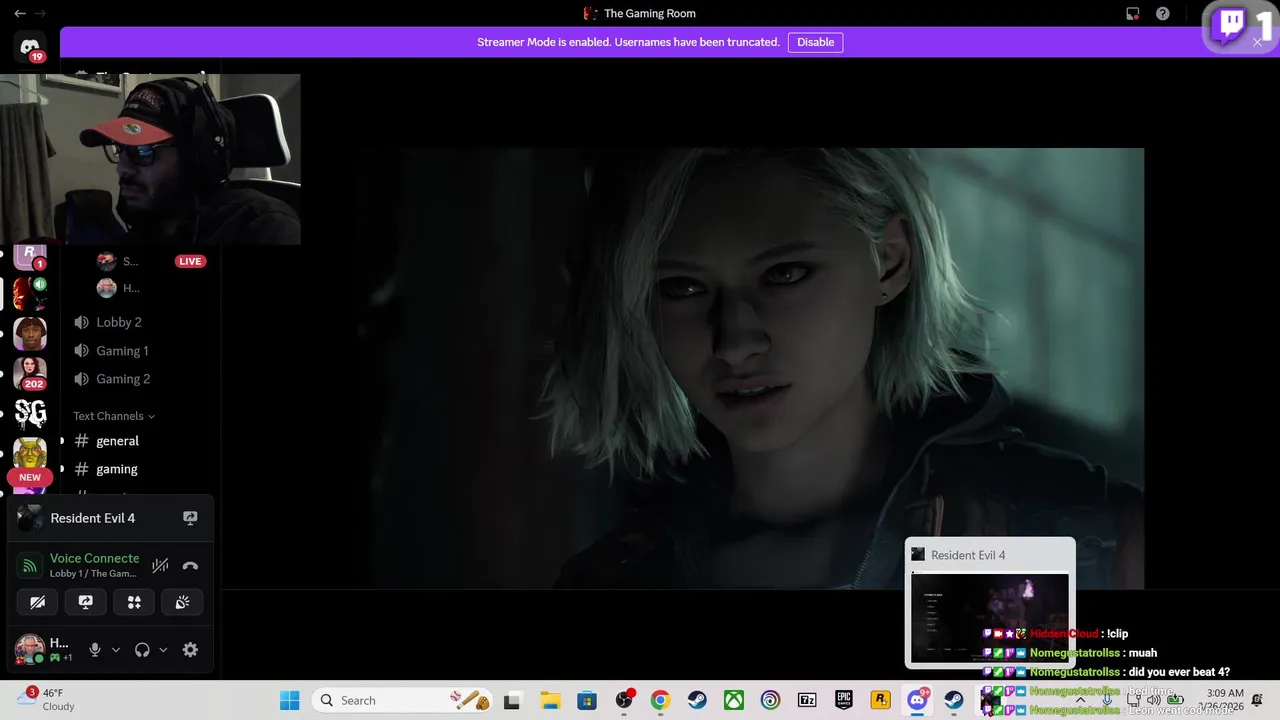The width and height of the screenshot is (1280, 720).
Task: Join the Gaming 2 voice channel
Action: pos(122,379)
